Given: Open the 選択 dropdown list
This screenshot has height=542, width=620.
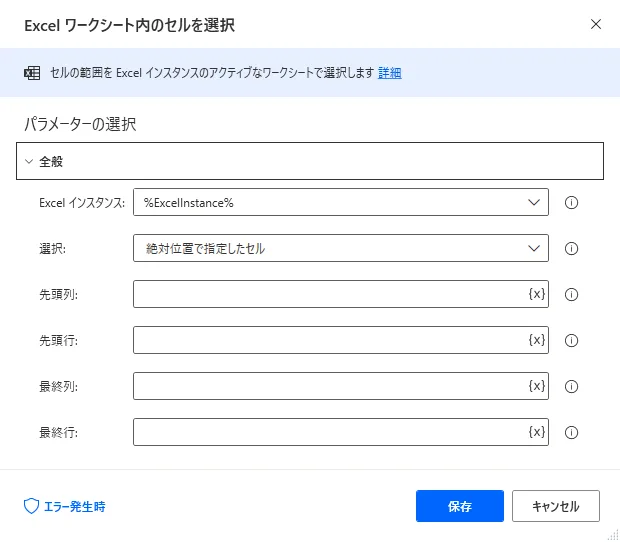Looking at the screenshot, I should coord(340,248).
